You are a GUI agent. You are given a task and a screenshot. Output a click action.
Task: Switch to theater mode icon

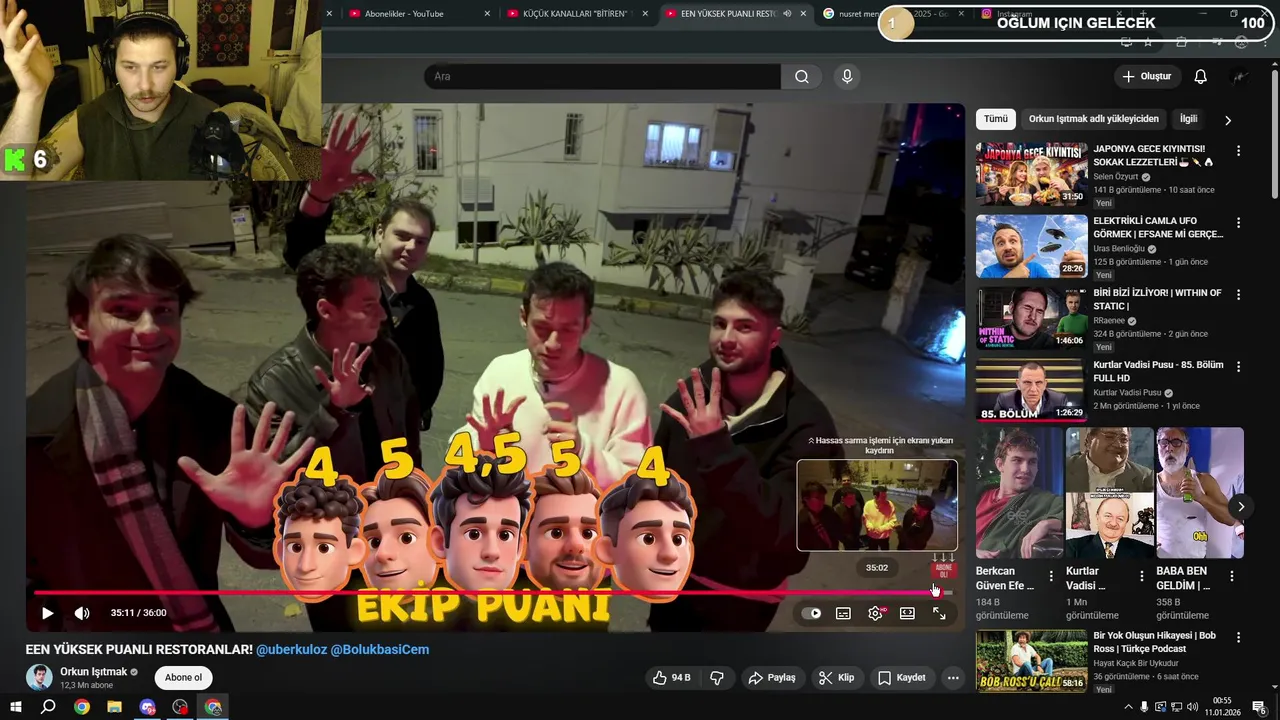(x=907, y=614)
